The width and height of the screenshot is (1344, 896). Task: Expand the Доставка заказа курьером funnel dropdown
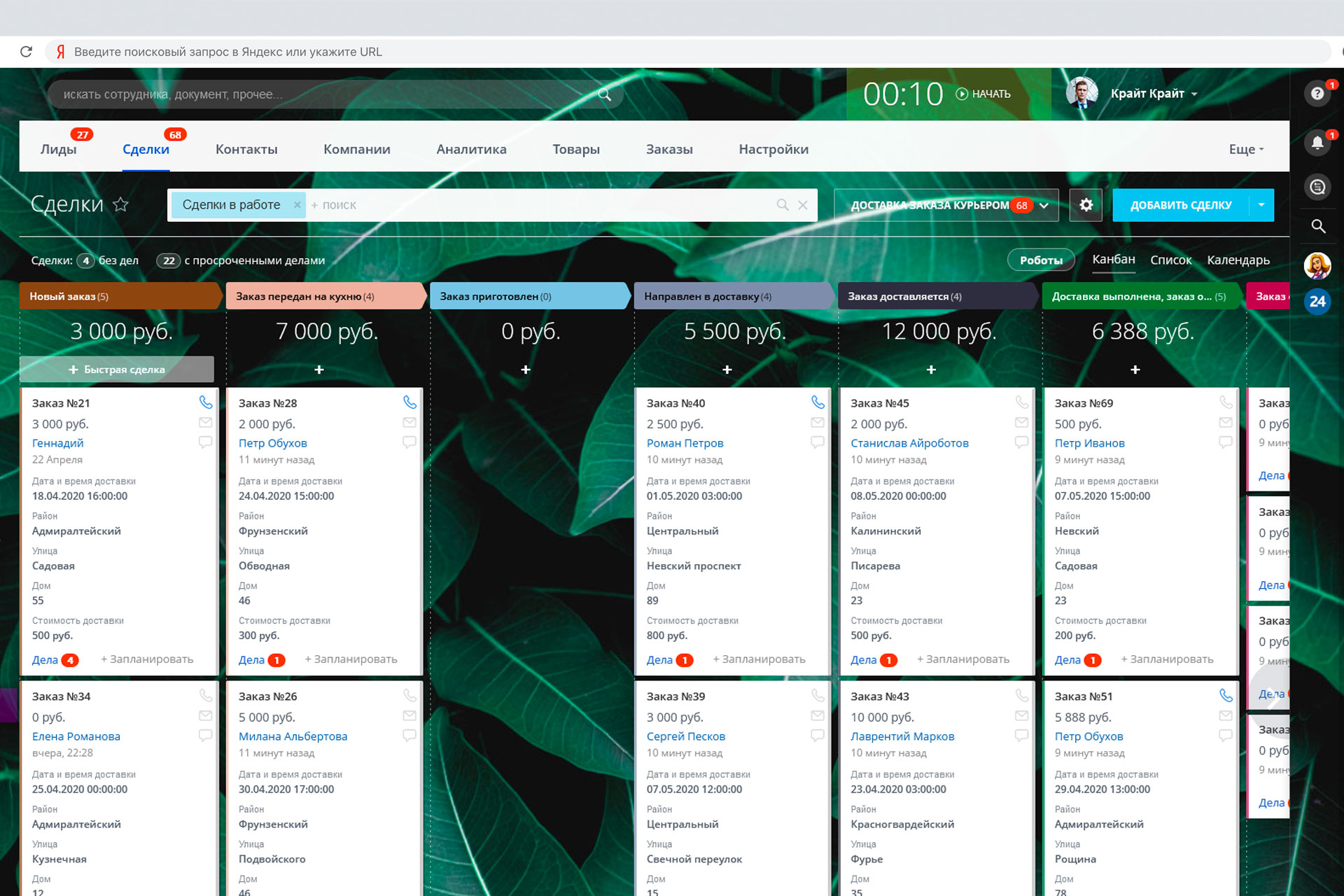click(1044, 206)
